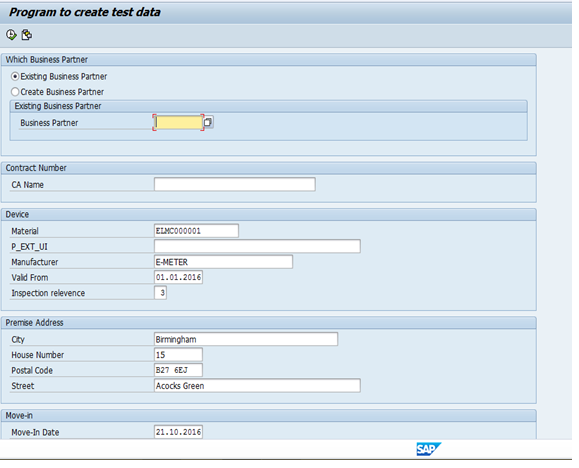Click the House Number field

(x=178, y=355)
